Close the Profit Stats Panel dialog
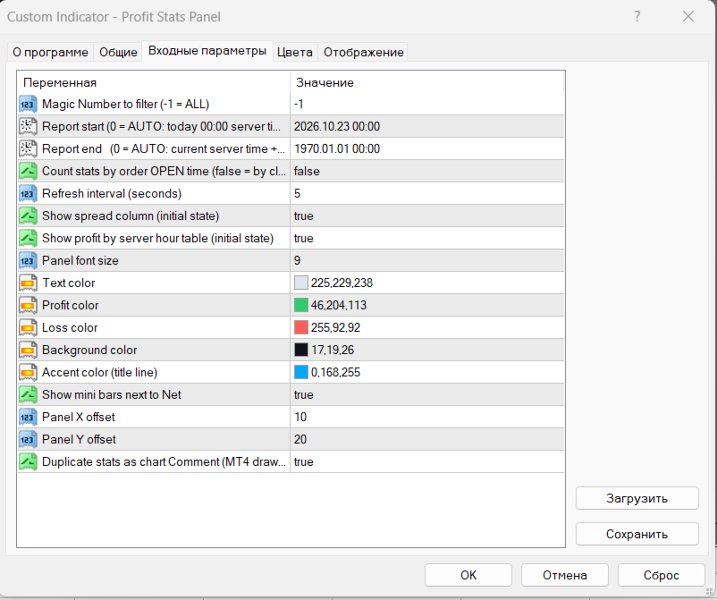The width and height of the screenshot is (717, 600). [688, 17]
